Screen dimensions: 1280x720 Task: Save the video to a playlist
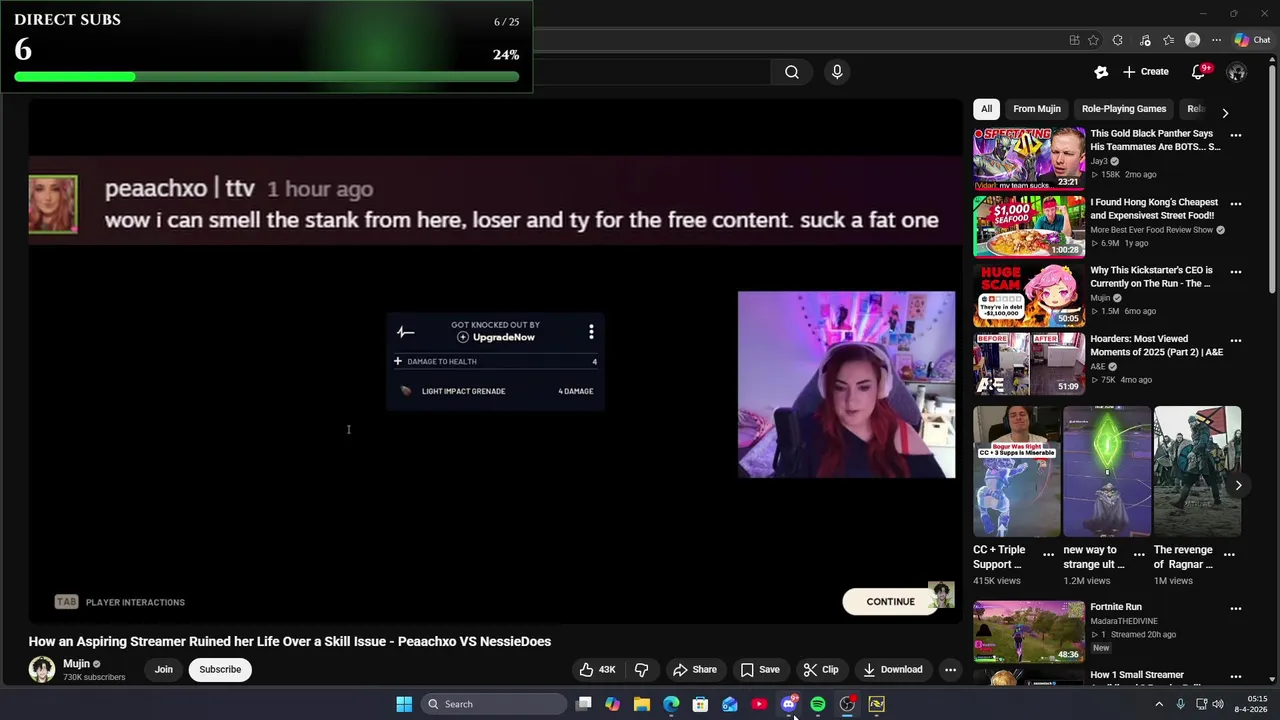(760, 670)
